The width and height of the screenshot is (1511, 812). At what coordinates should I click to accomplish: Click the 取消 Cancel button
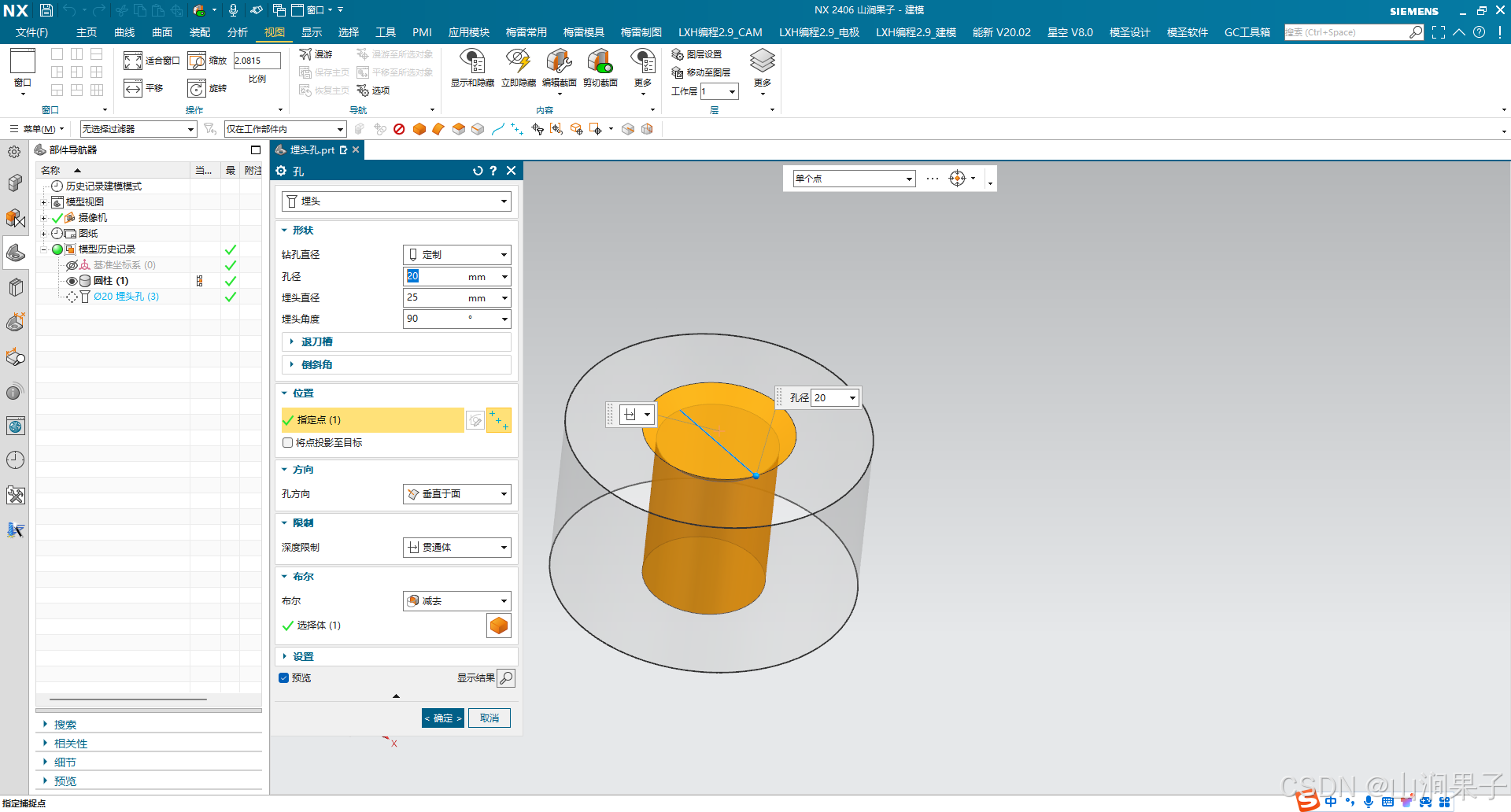tap(490, 718)
